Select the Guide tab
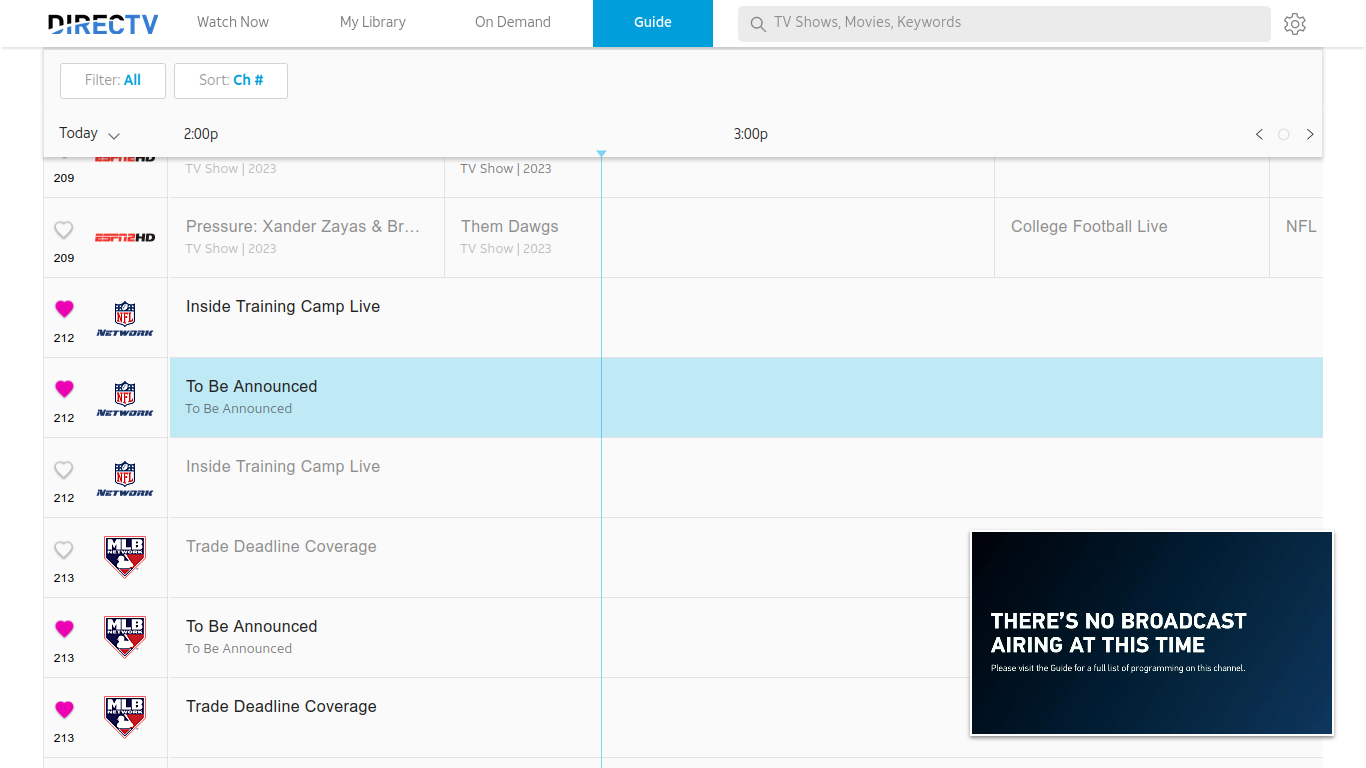1366x768 pixels. 653,23
